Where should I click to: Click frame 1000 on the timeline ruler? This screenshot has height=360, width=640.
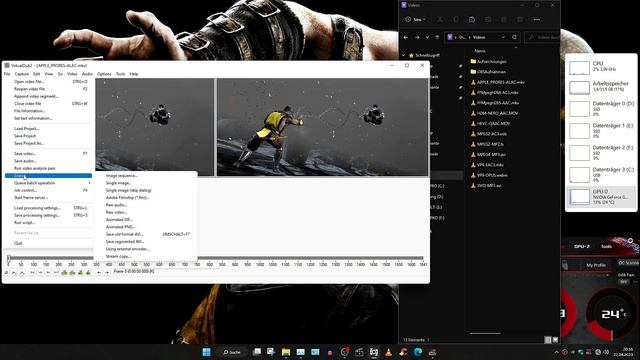260,264
